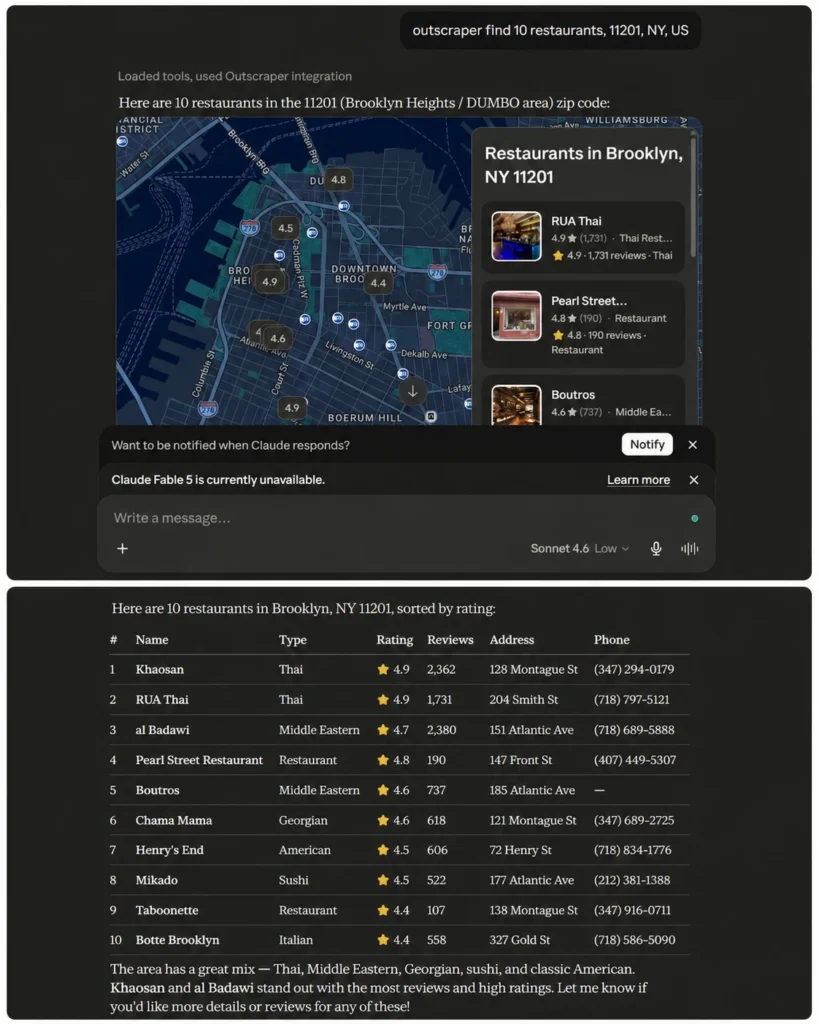Open voice mode waveform icon

click(689, 549)
